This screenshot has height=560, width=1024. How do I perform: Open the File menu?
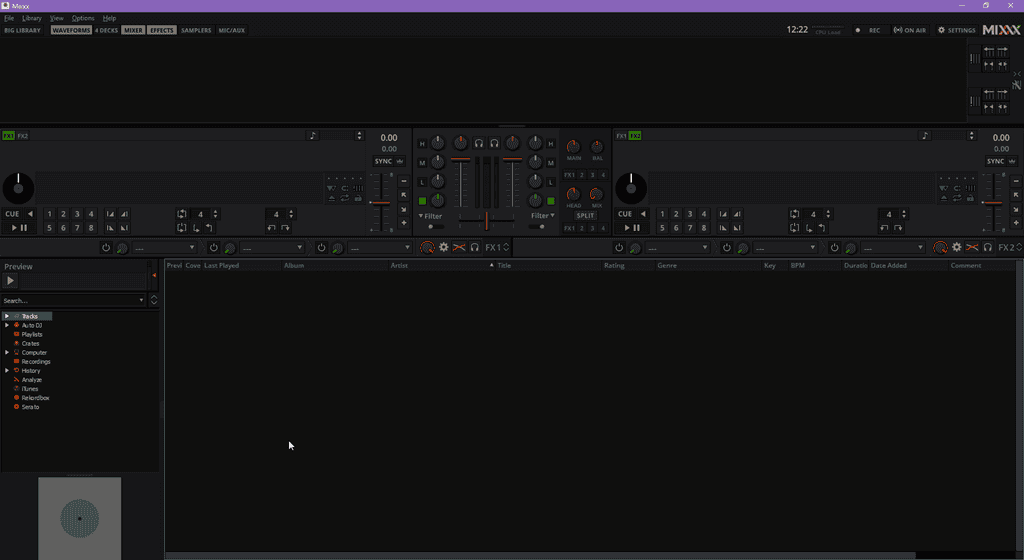pos(9,18)
